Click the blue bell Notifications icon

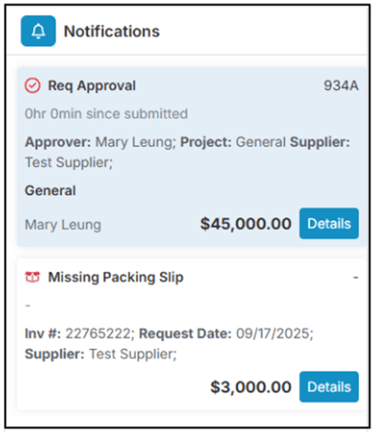tap(38, 31)
